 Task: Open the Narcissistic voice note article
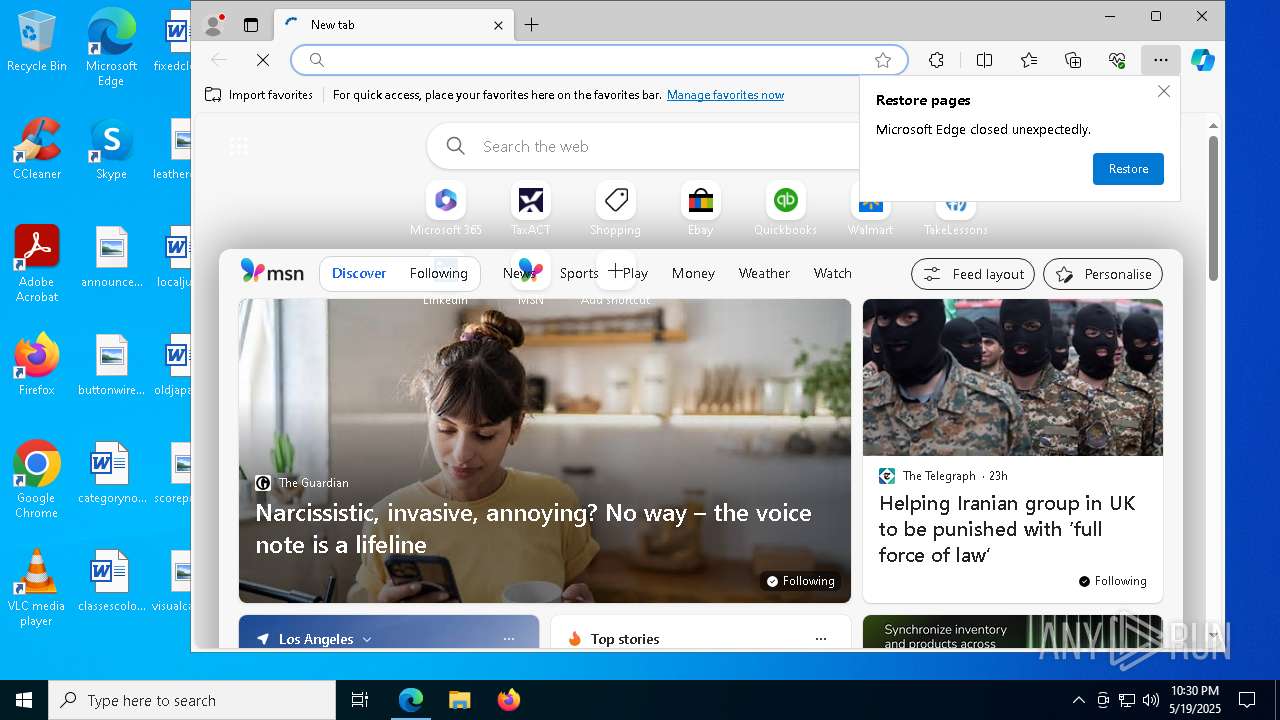coord(533,528)
